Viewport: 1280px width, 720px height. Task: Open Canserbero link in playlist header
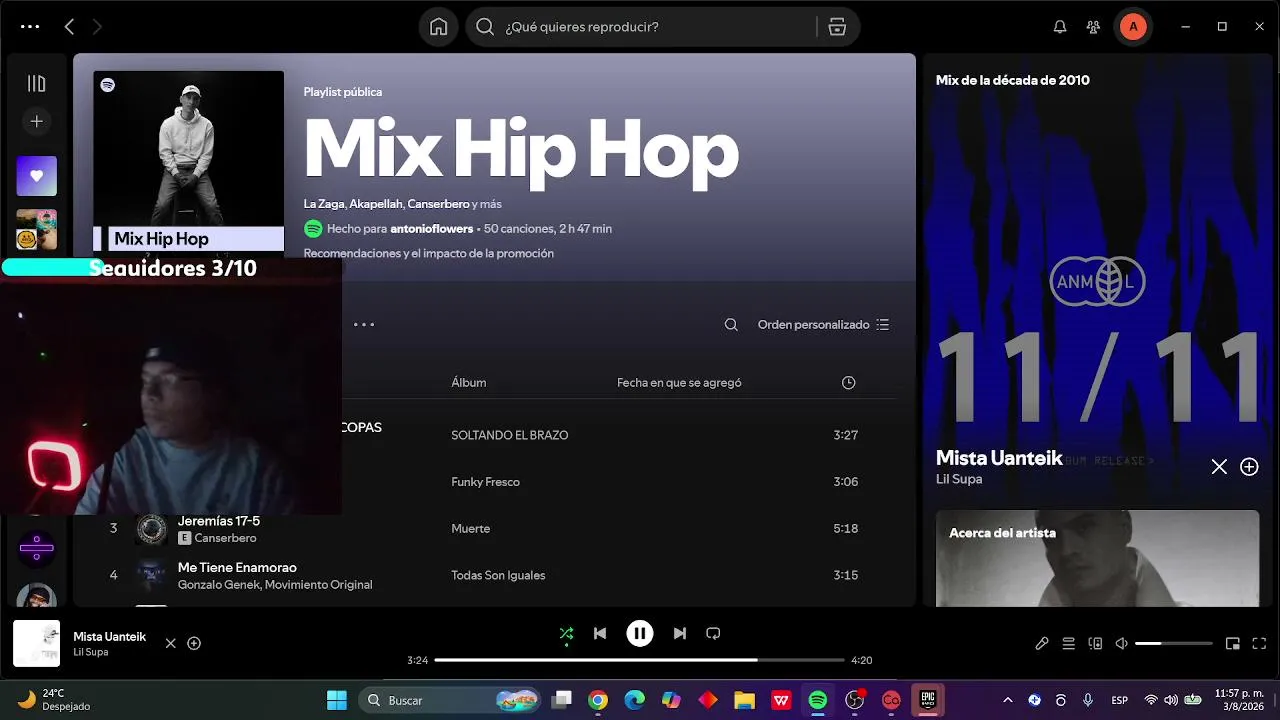coord(438,204)
